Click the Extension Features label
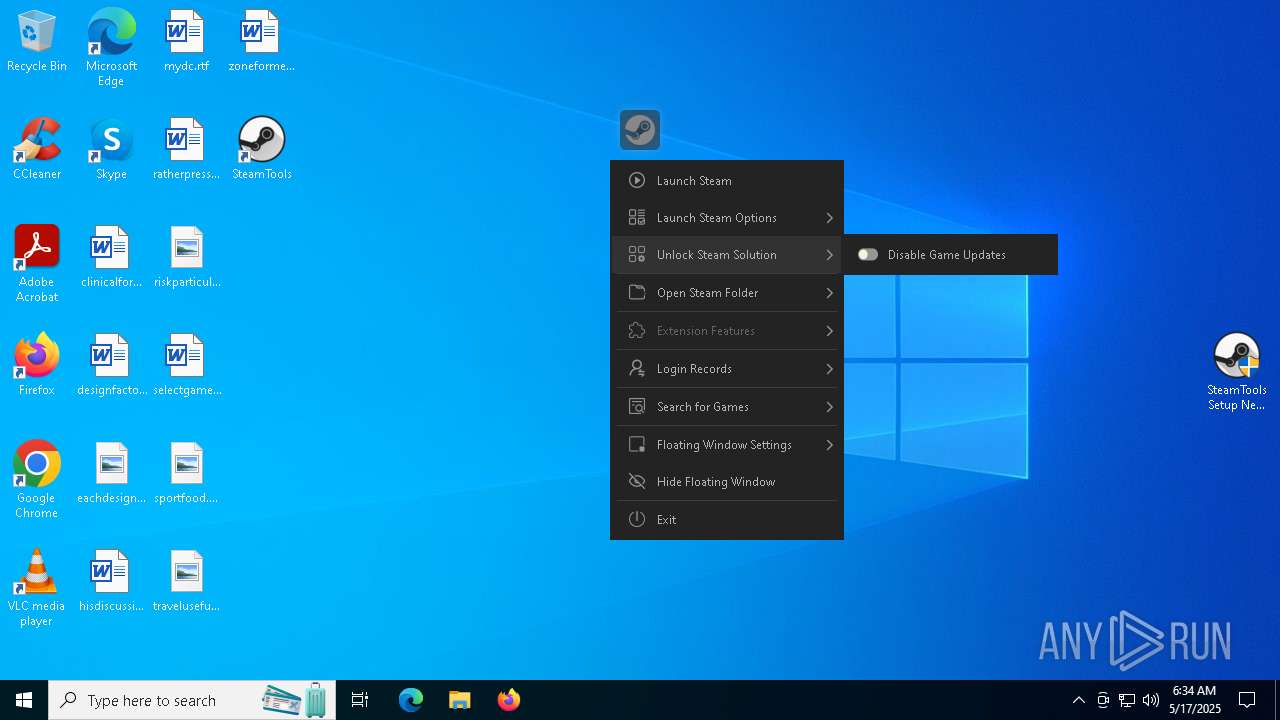1280x720 pixels. point(706,331)
